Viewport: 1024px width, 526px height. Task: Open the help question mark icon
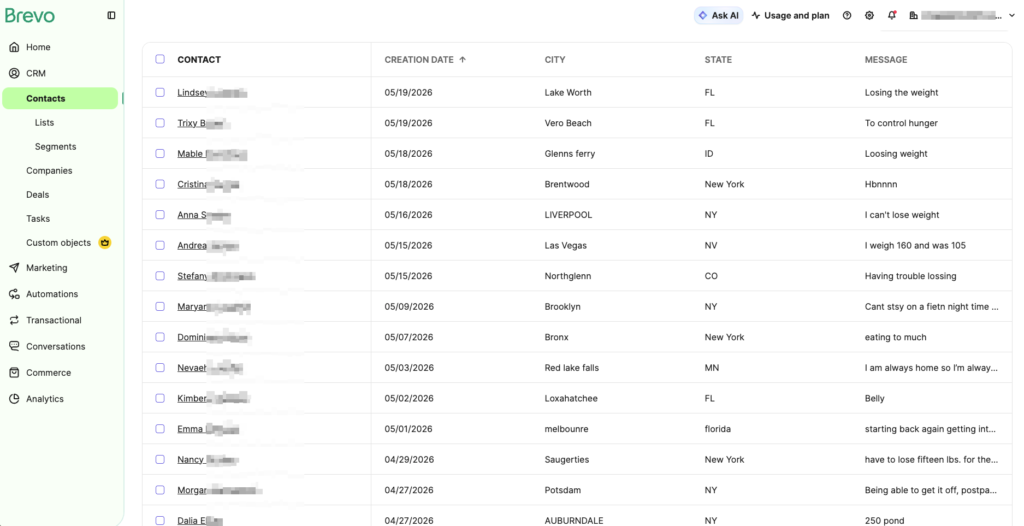click(x=847, y=16)
